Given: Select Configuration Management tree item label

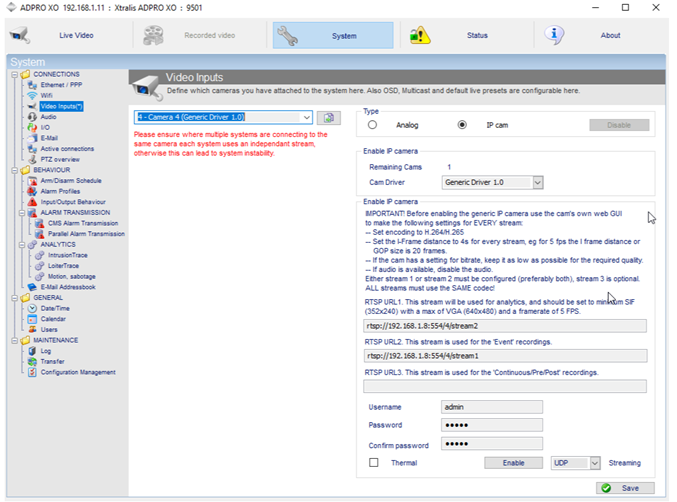Looking at the screenshot, I should click(78, 372).
